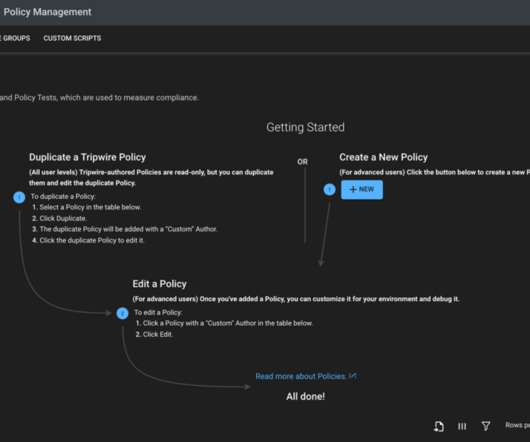The width and height of the screenshot is (530, 442).
Task: Click the Policy Management page title
Action: coord(47,12)
